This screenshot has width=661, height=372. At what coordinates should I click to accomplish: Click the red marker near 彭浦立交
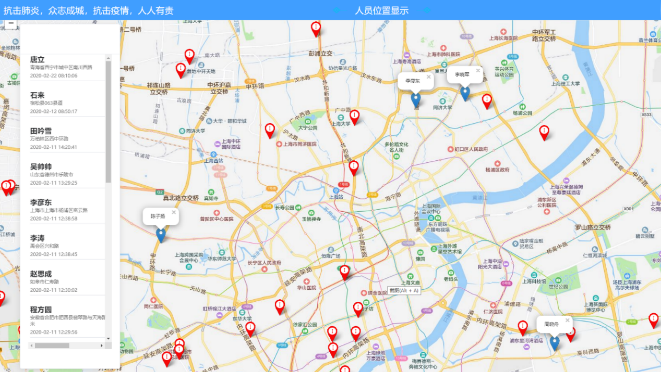point(316,29)
